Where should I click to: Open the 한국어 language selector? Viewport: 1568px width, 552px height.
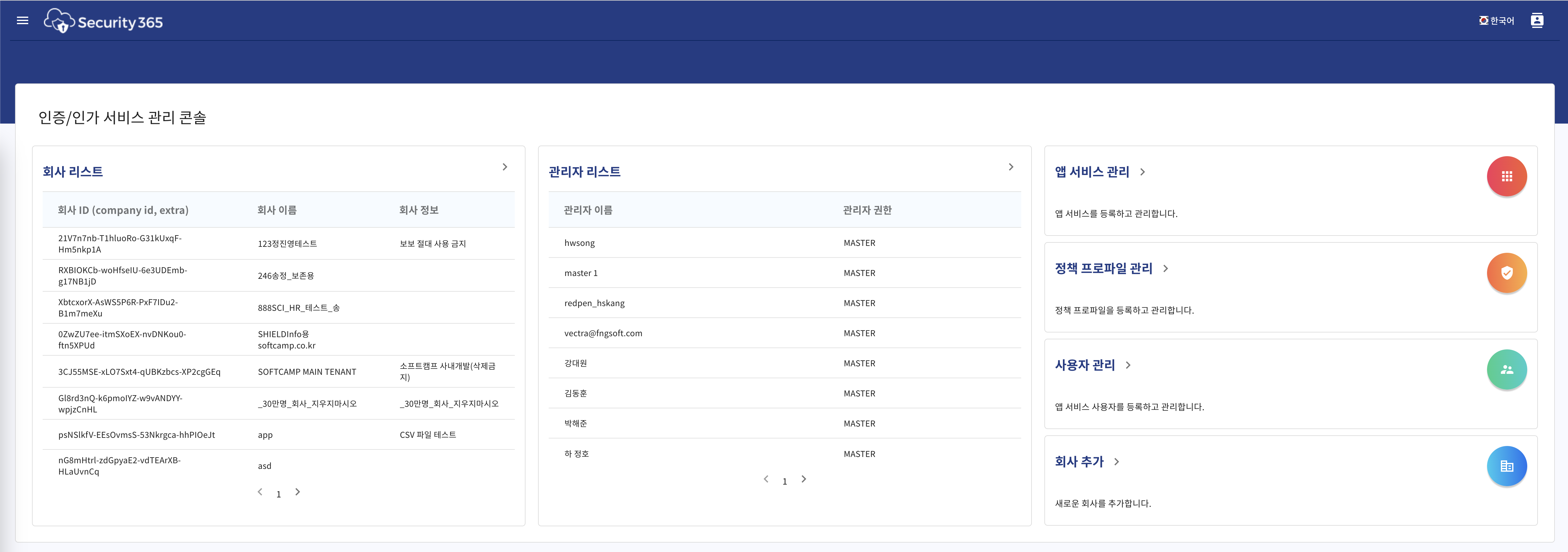[x=1502, y=21]
